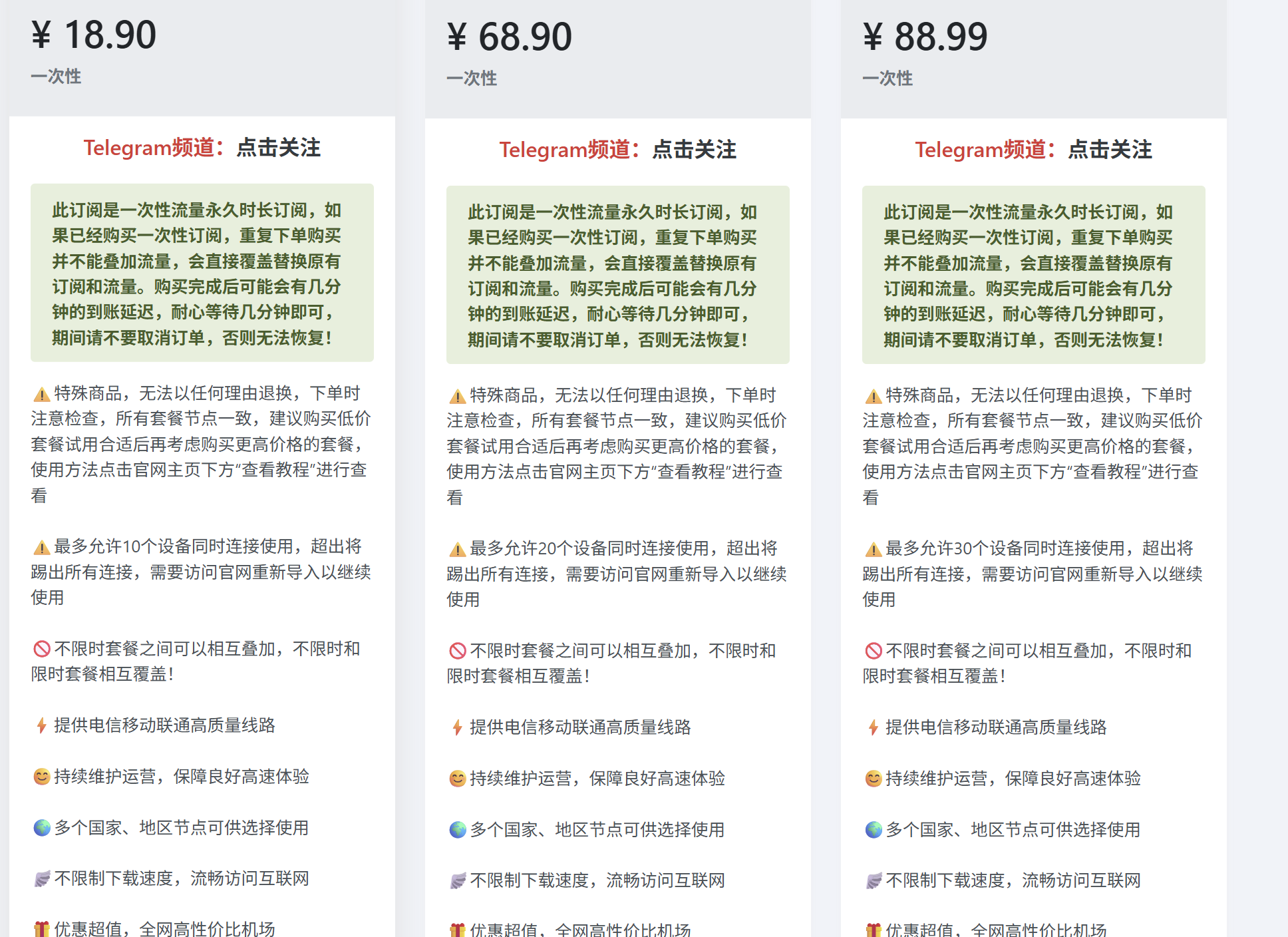Click green notice box in ¥18.90 plan
Screen dimensions: 1288x937
[202, 273]
